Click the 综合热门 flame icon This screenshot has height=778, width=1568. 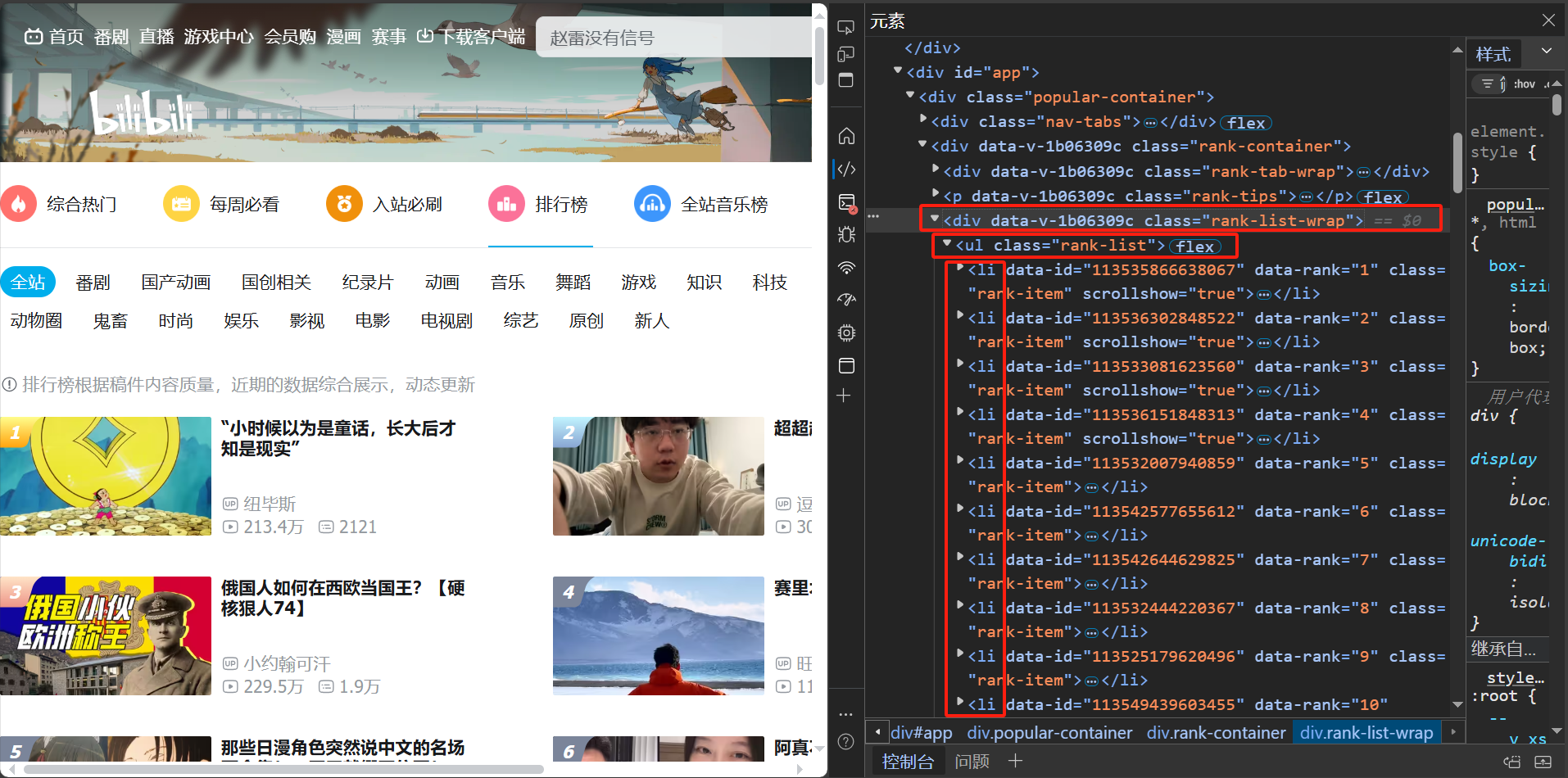(x=18, y=204)
